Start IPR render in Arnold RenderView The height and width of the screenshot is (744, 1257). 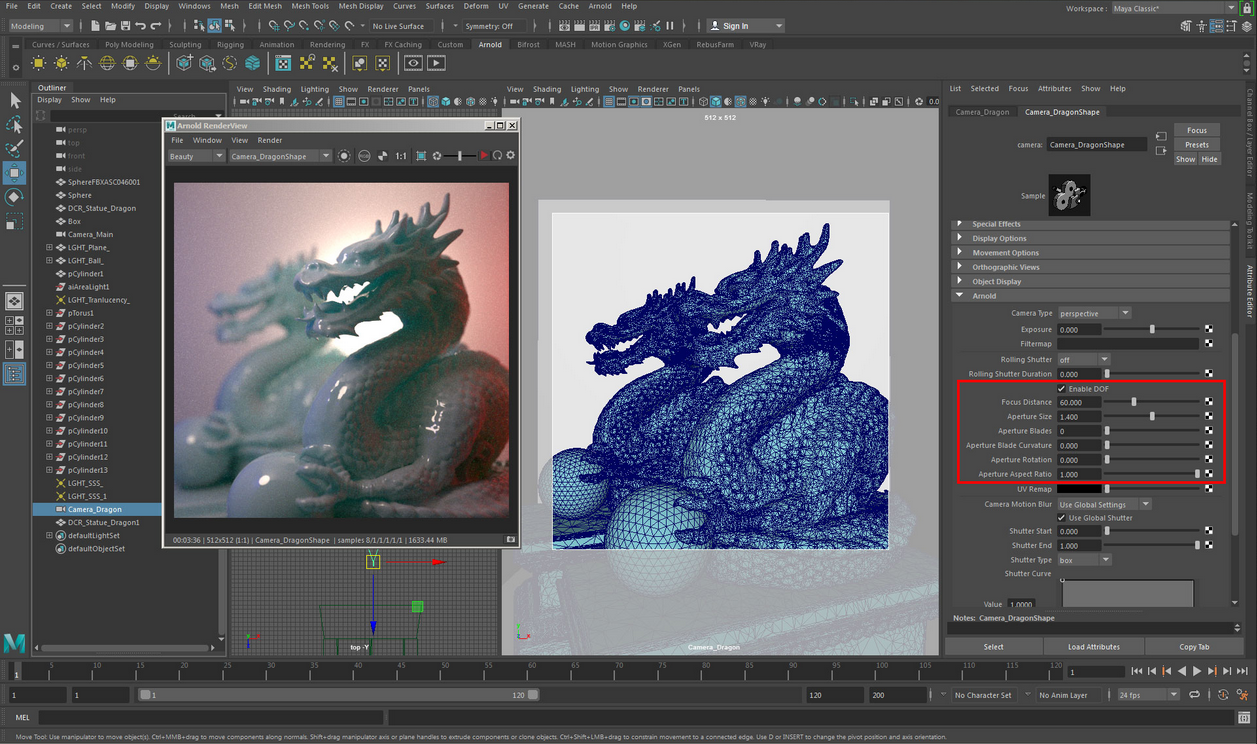(484, 156)
